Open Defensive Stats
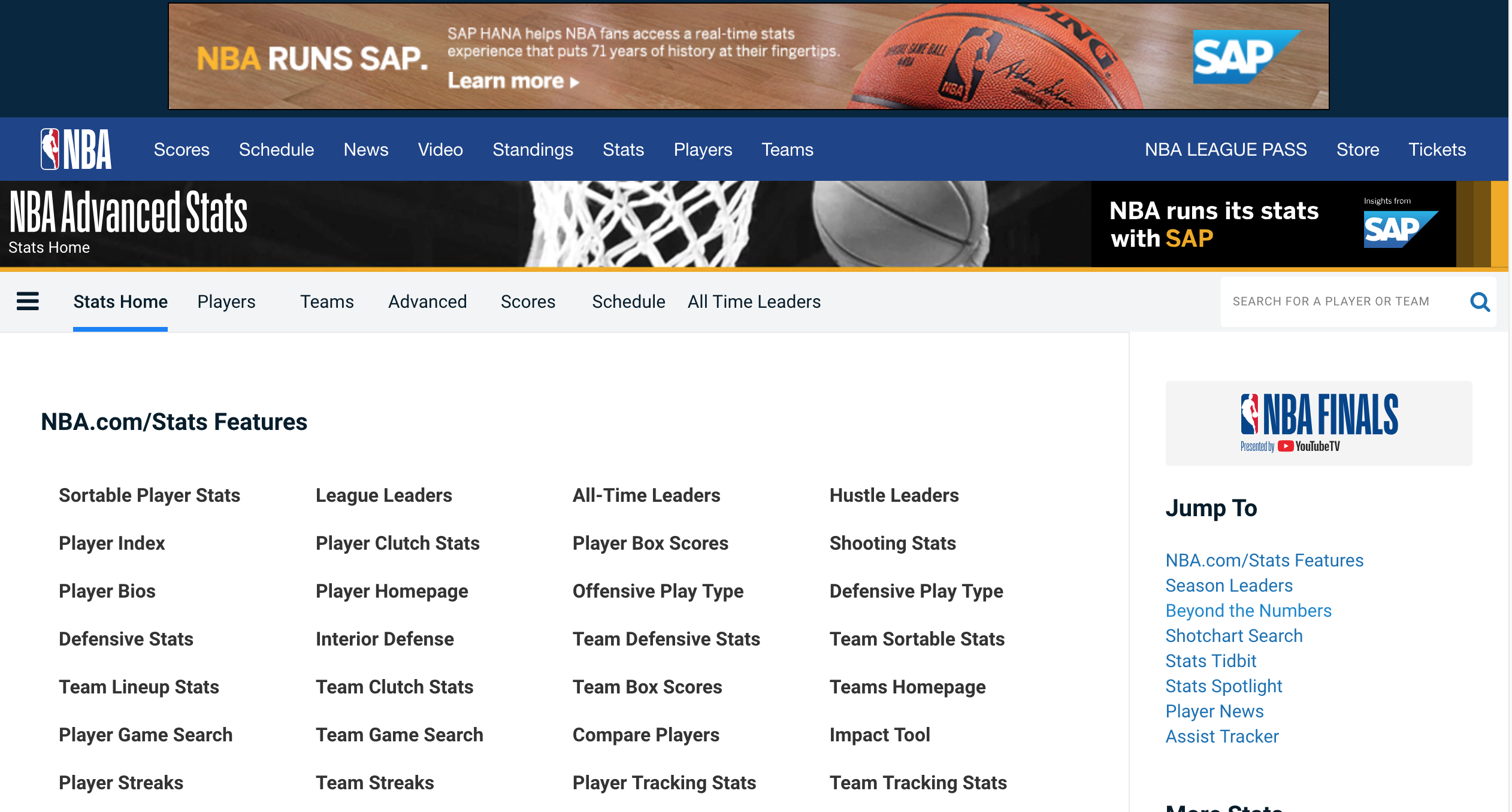The height and width of the screenshot is (812, 1512). click(x=126, y=639)
